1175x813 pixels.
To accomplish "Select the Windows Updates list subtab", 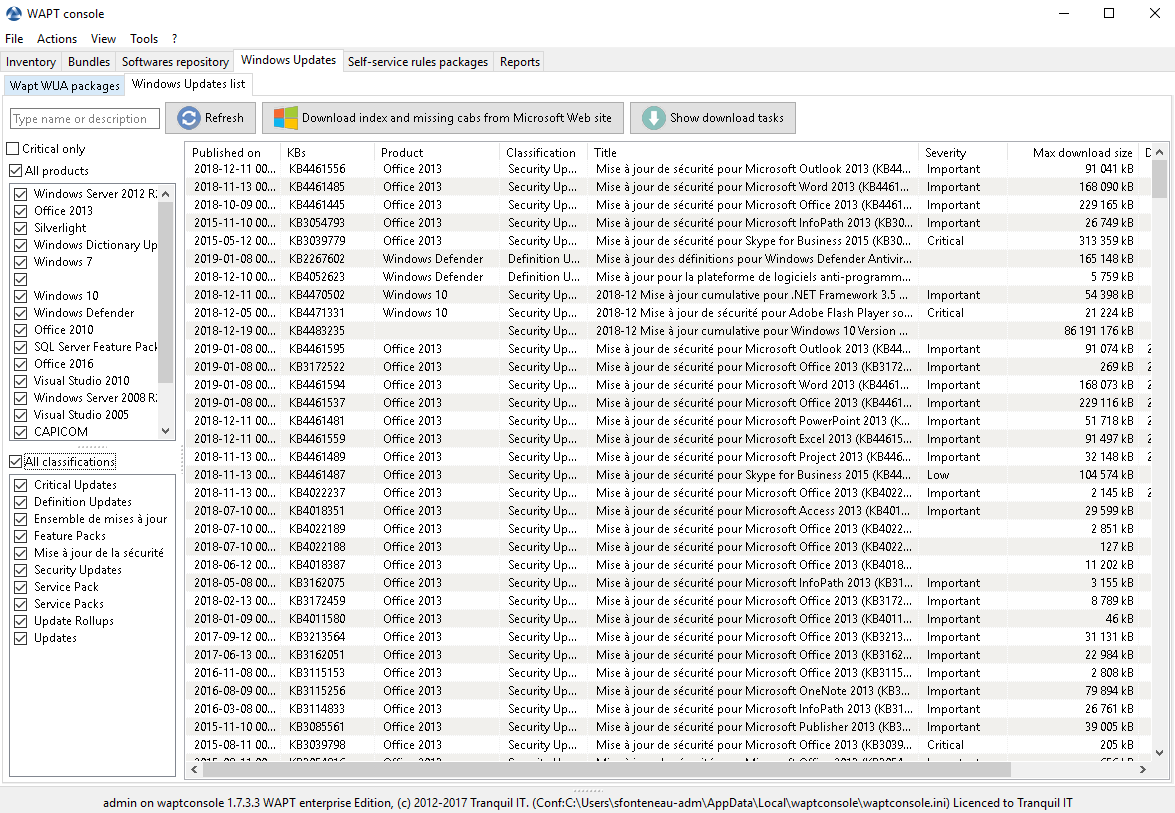I will 188,84.
